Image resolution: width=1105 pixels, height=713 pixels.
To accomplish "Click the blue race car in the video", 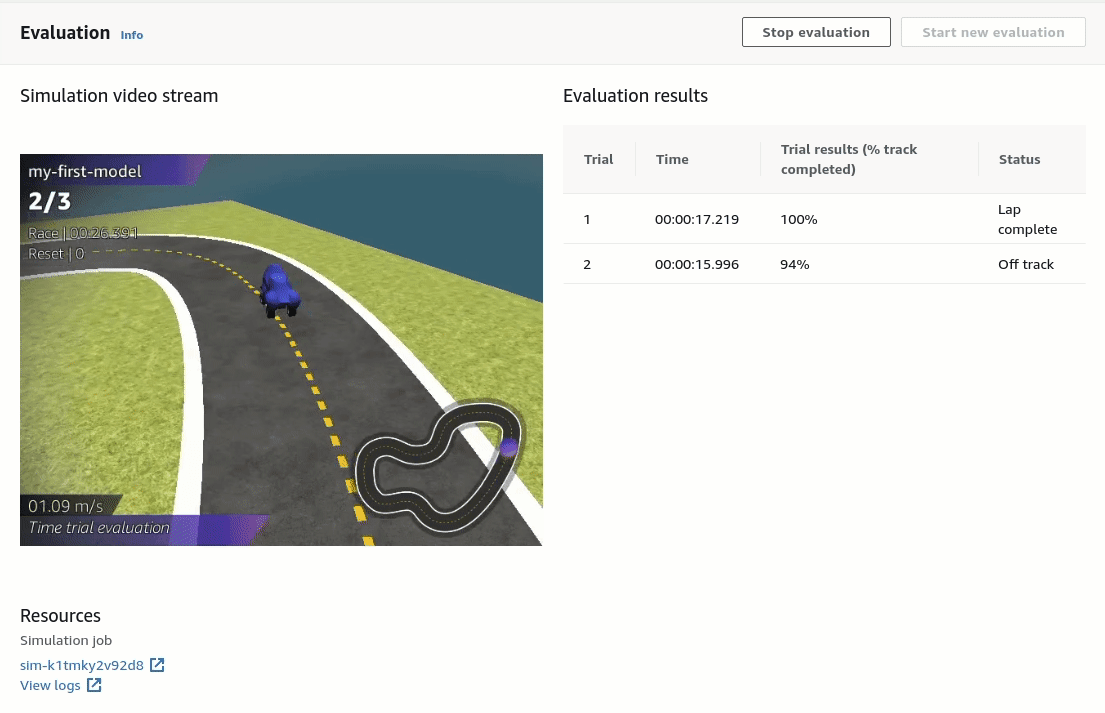I will pos(279,291).
